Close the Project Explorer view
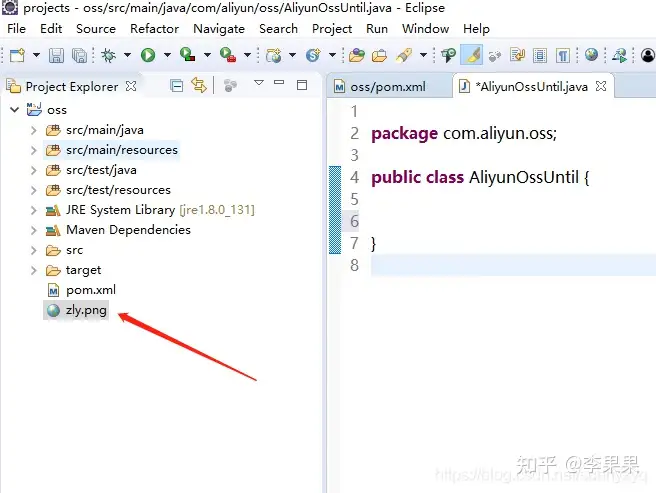The image size is (656, 493). coord(131,86)
